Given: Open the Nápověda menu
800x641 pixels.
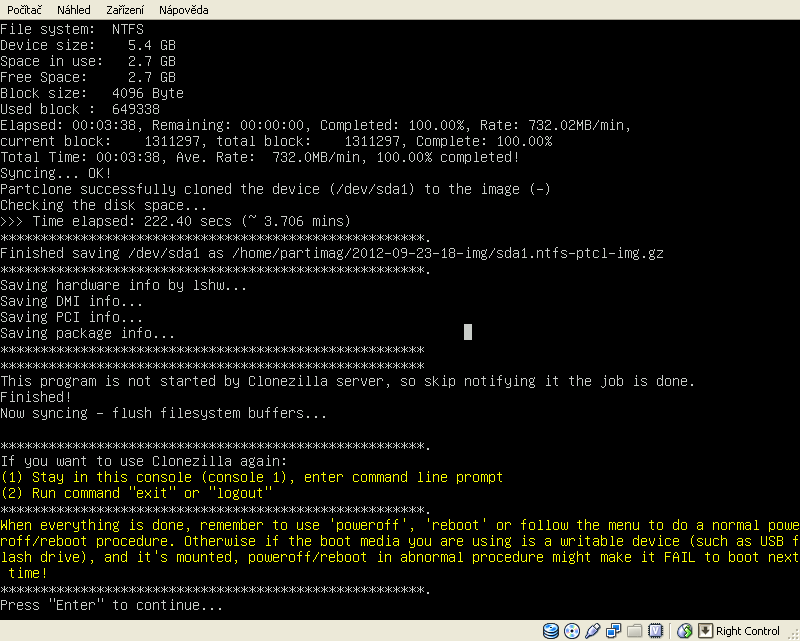Looking at the screenshot, I should click(x=184, y=9).
